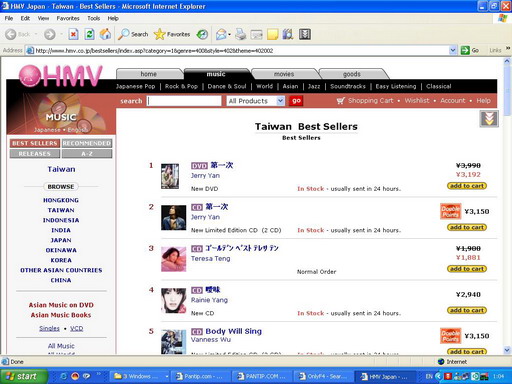Click the red go search button
The height and width of the screenshot is (384, 512).
(x=296, y=101)
